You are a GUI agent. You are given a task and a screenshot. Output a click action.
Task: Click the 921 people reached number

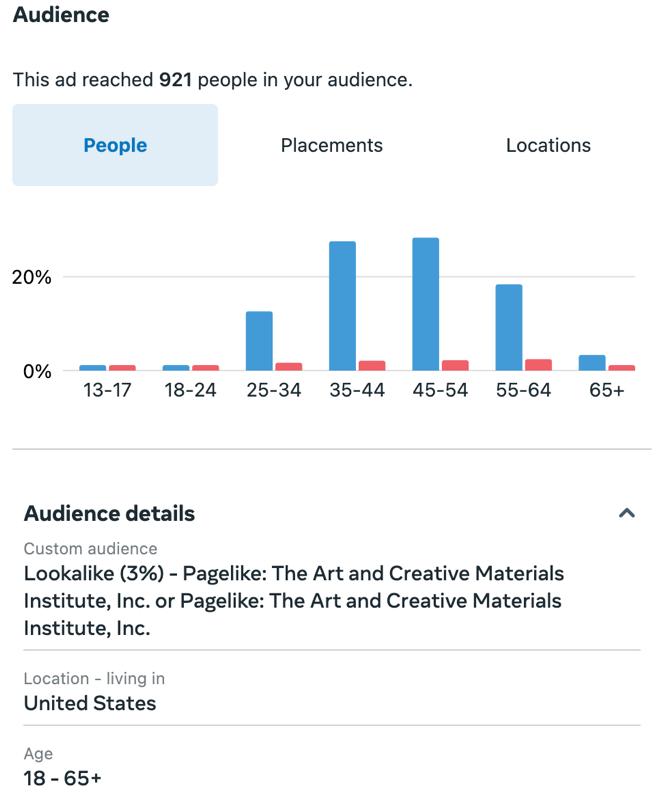pos(176,80)
